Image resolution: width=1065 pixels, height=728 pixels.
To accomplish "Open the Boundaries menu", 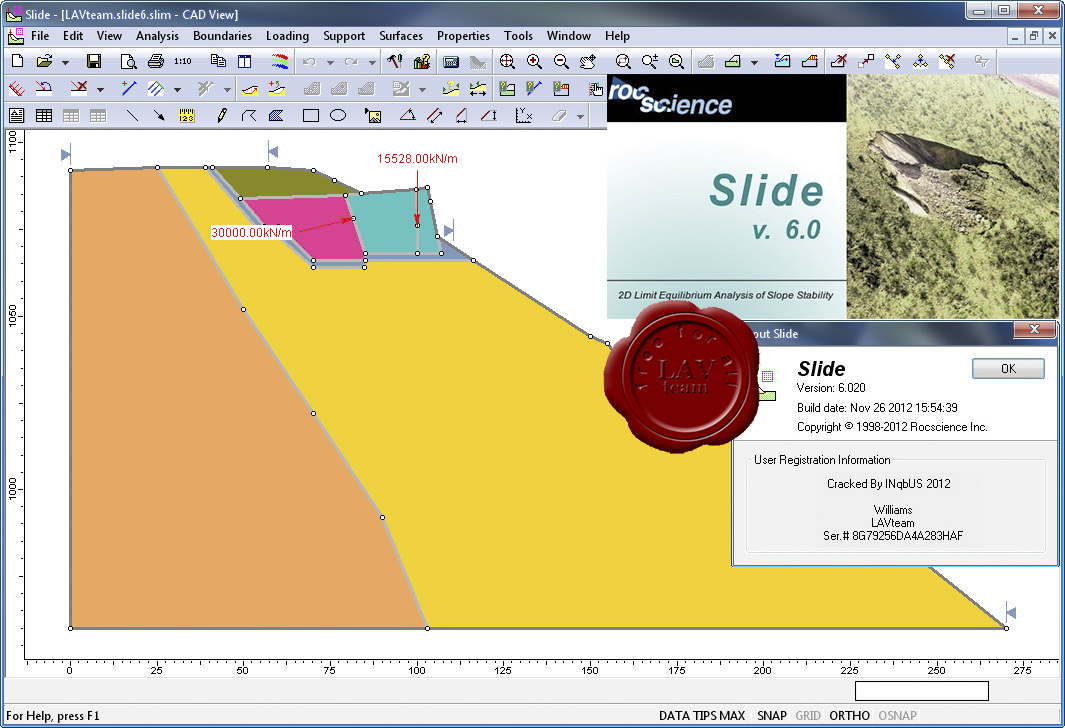I will pyautogui.click(x=222, y=36).
